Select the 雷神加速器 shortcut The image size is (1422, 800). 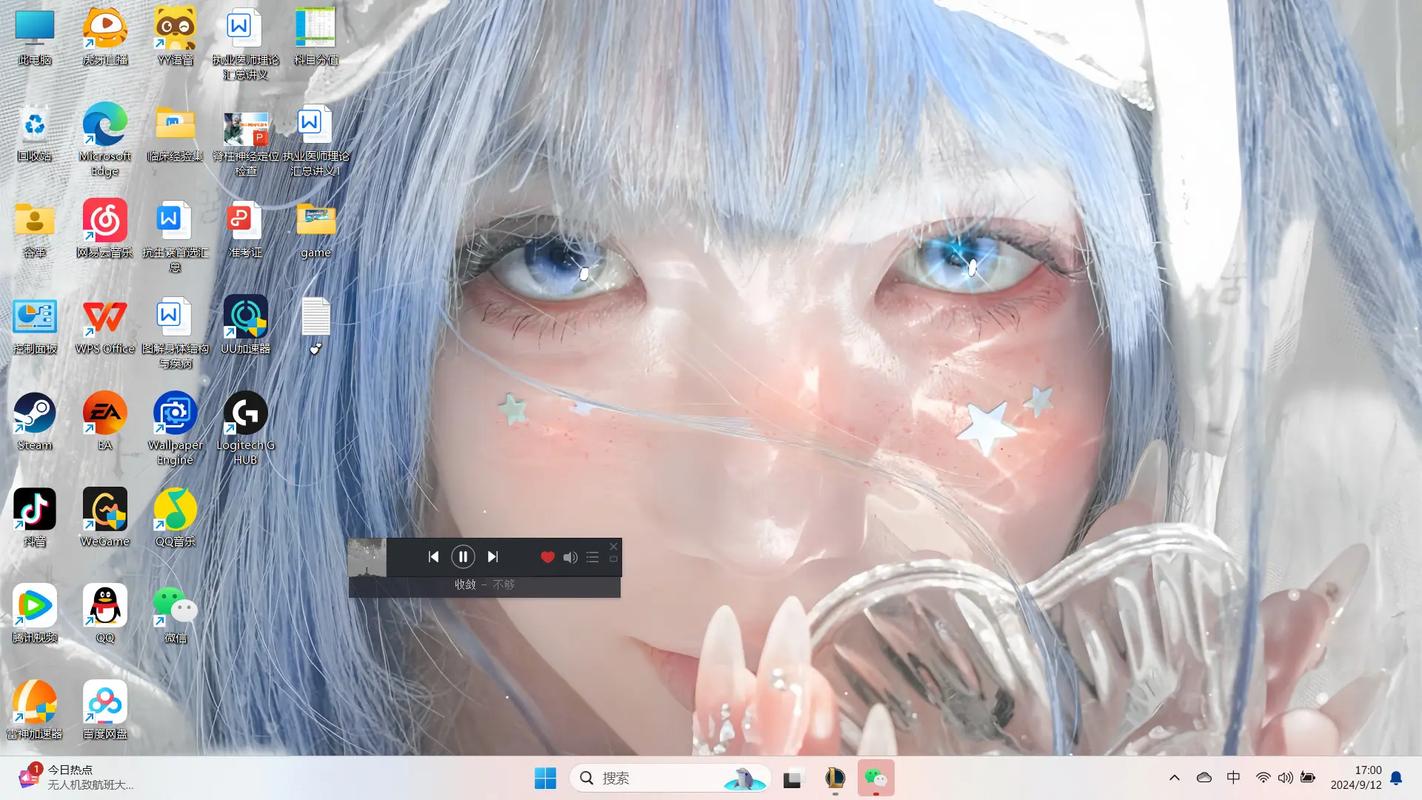coord(34,709)
